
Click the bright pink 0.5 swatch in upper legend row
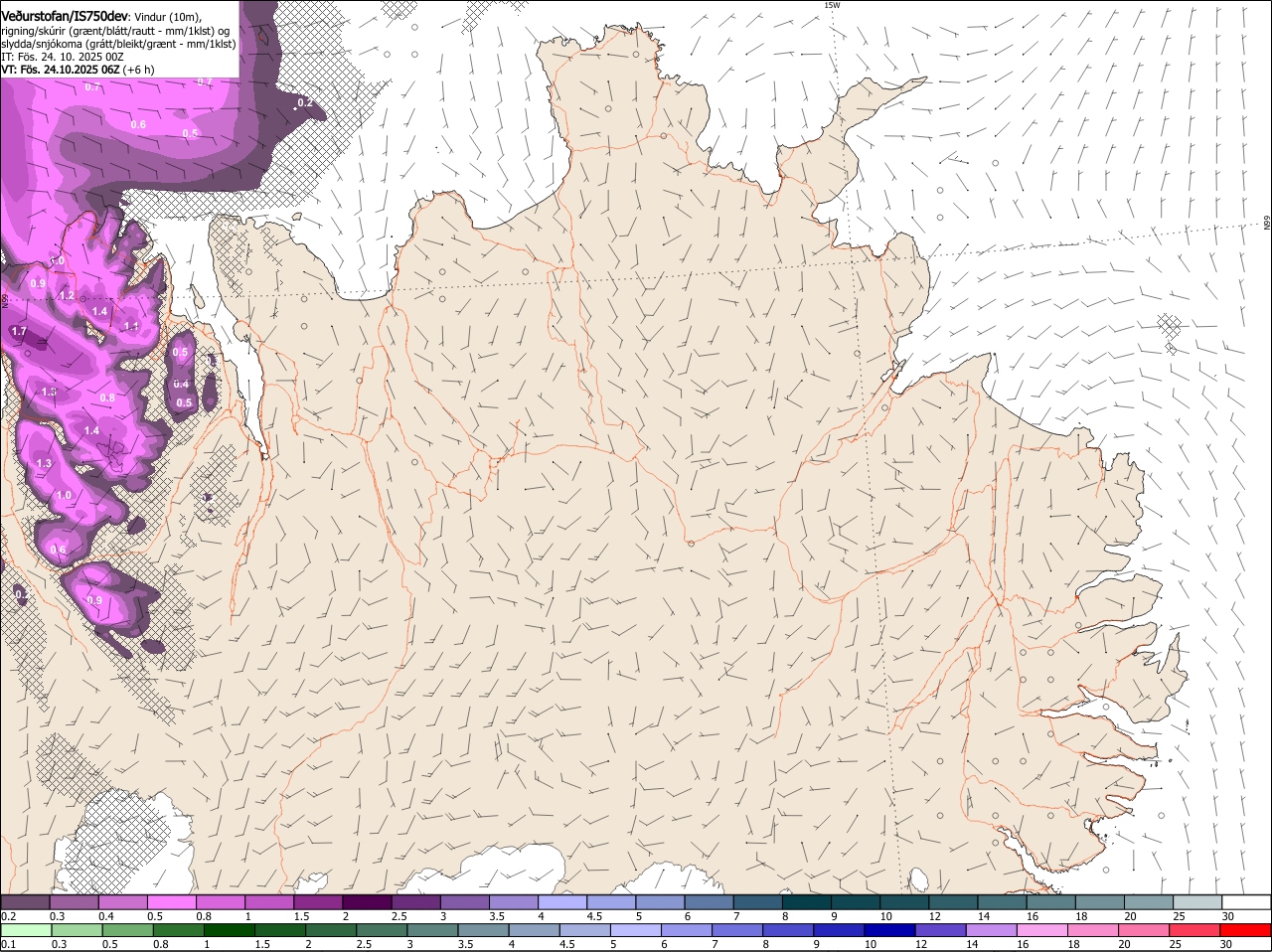click(x=171, y=901)
